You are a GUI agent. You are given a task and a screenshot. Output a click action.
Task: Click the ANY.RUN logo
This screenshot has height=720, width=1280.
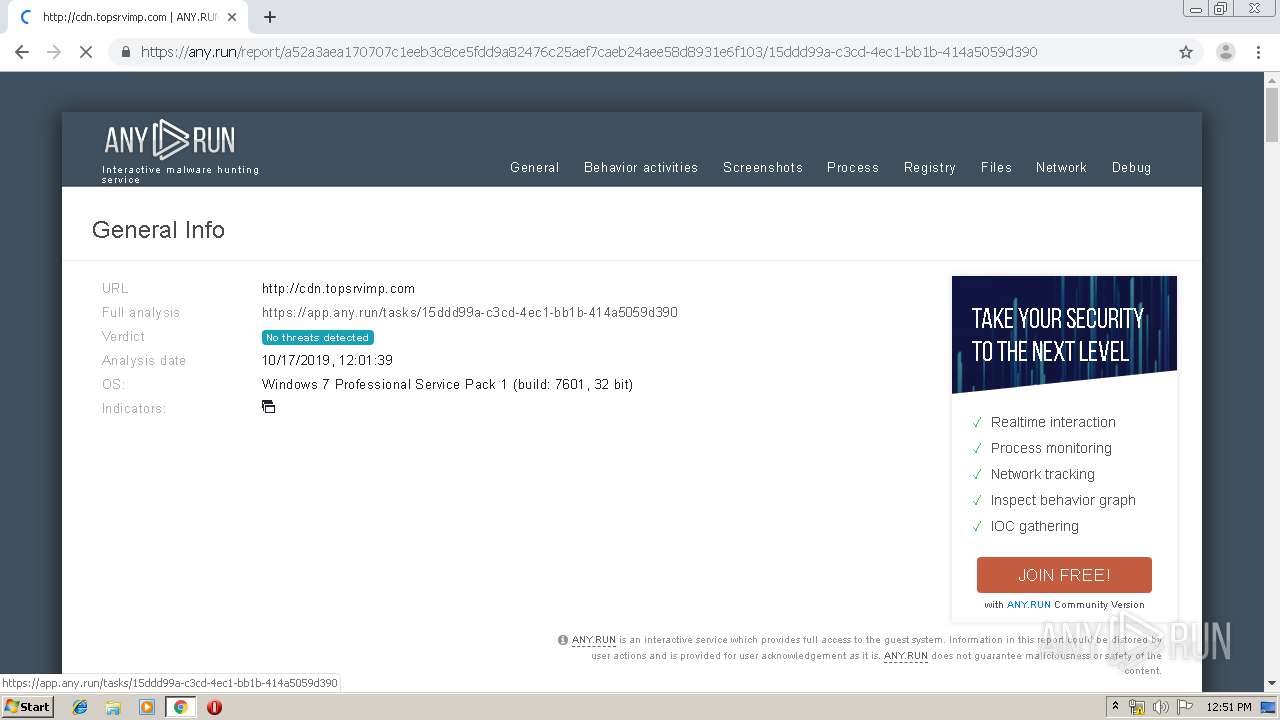[170, 140]
